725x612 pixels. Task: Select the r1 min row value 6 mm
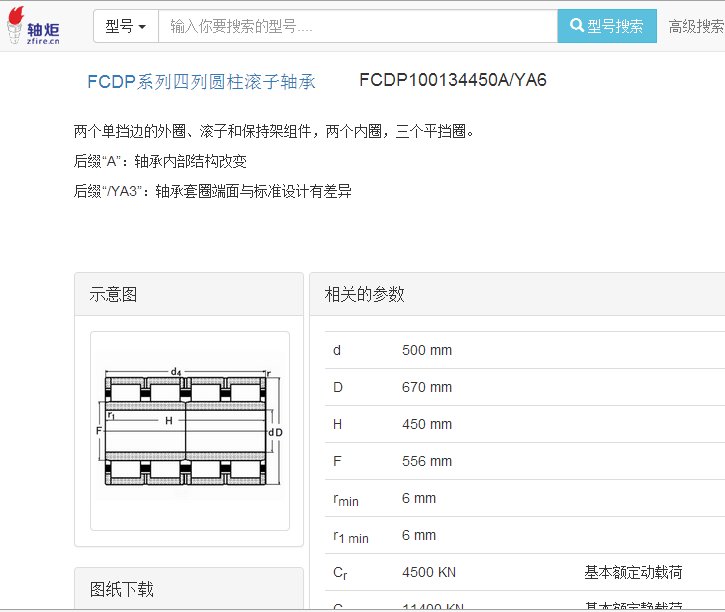click(x=419, y=535)
